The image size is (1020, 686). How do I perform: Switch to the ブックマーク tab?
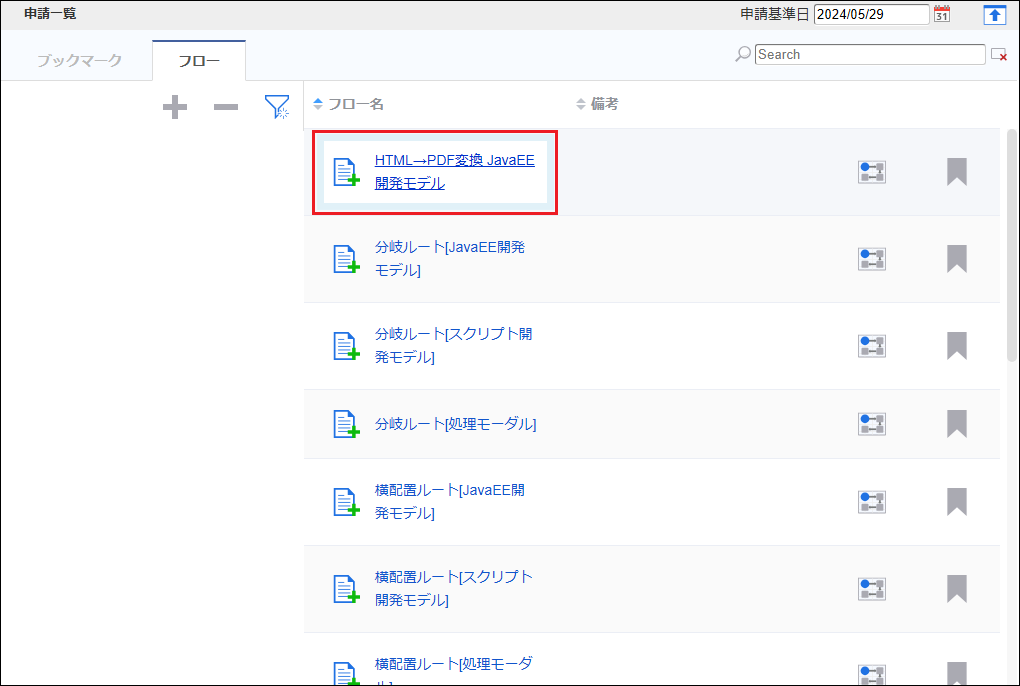pyautogui.click(x=79, y=60)
